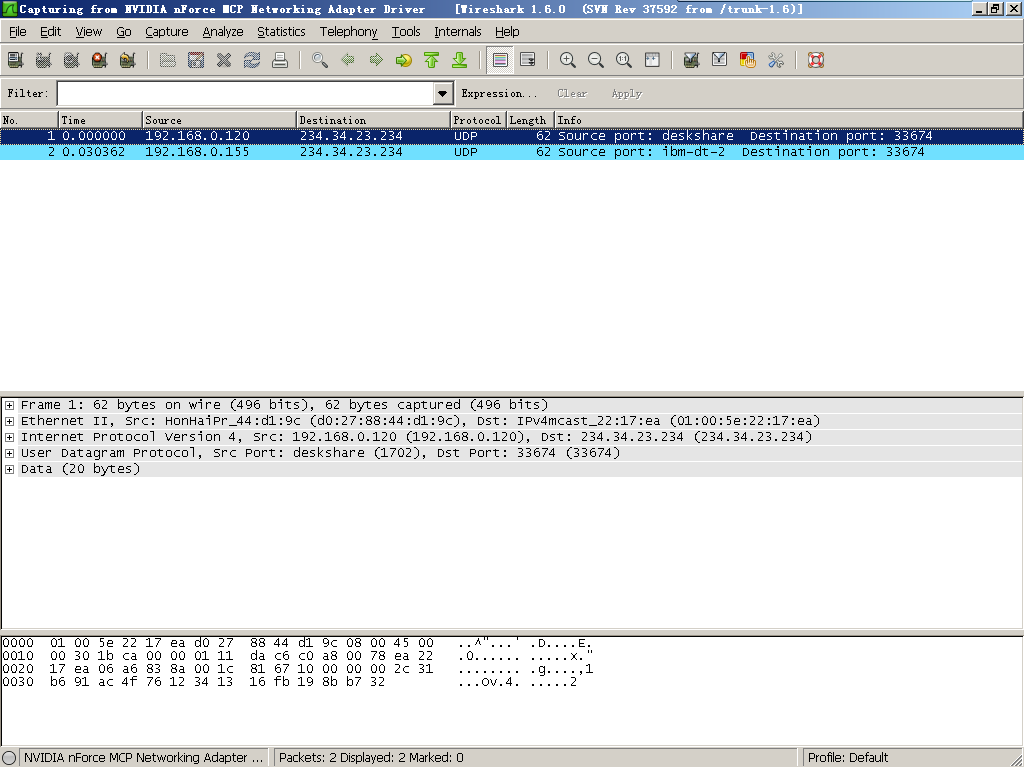This screenshot has width=1024, height=768.
Task: Sort packets by the Time column
Action: click(100, 120)
